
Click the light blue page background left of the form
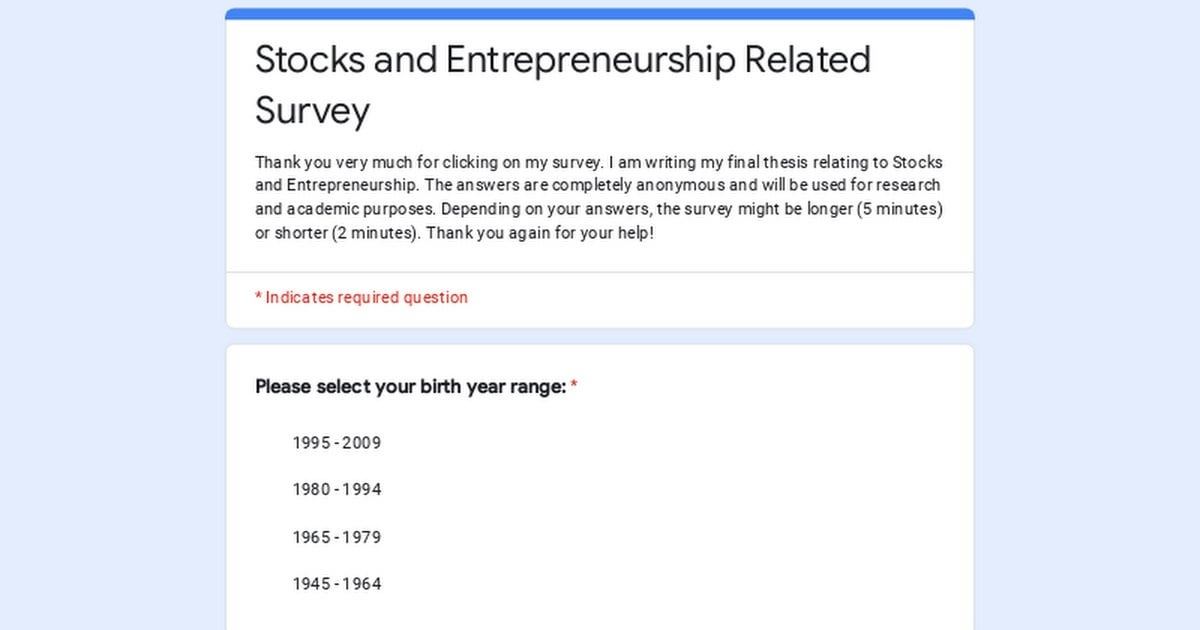pos(112,315)
